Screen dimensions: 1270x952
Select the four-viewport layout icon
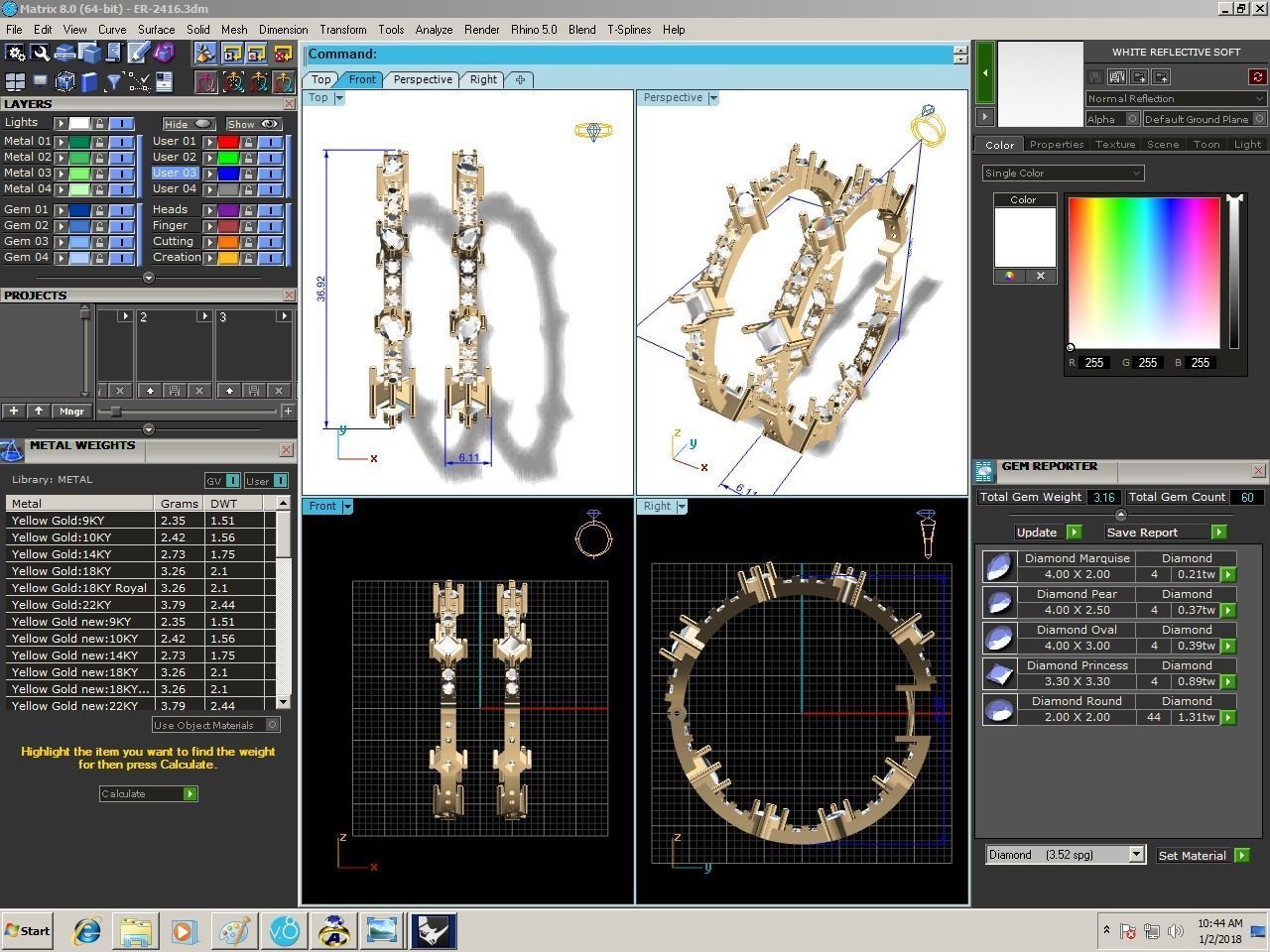tap(15, 81)
